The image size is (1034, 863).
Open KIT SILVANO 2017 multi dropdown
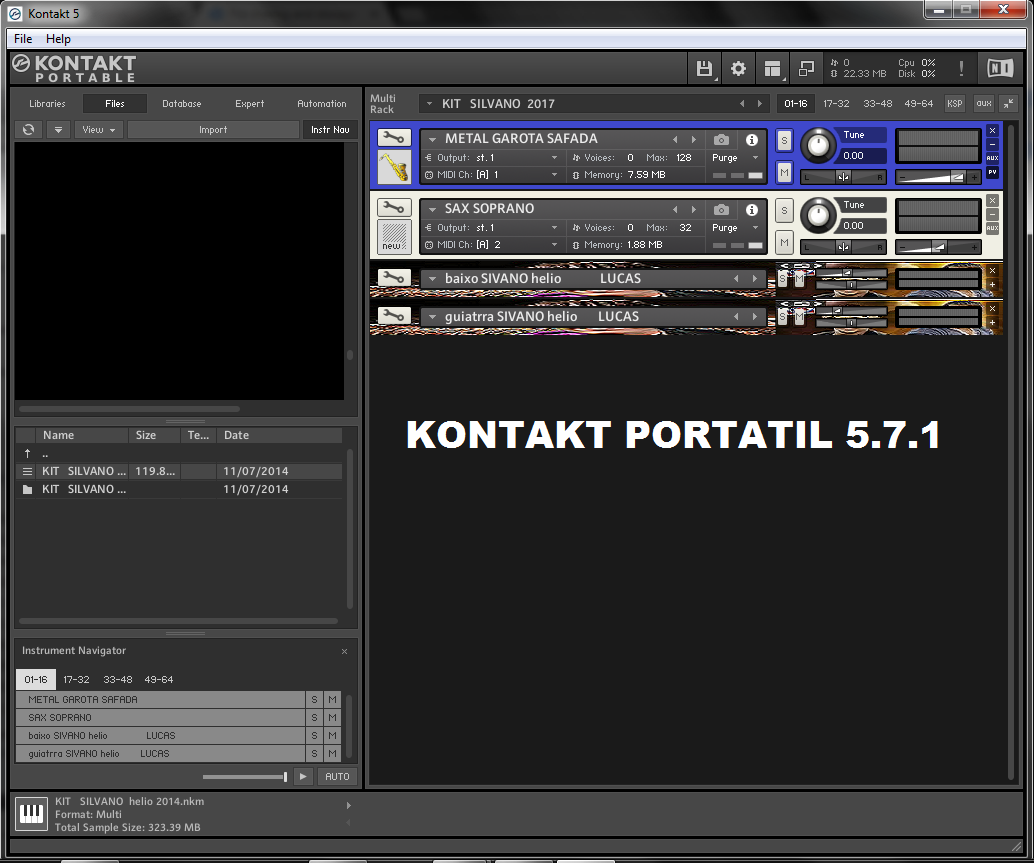(429, 104)
